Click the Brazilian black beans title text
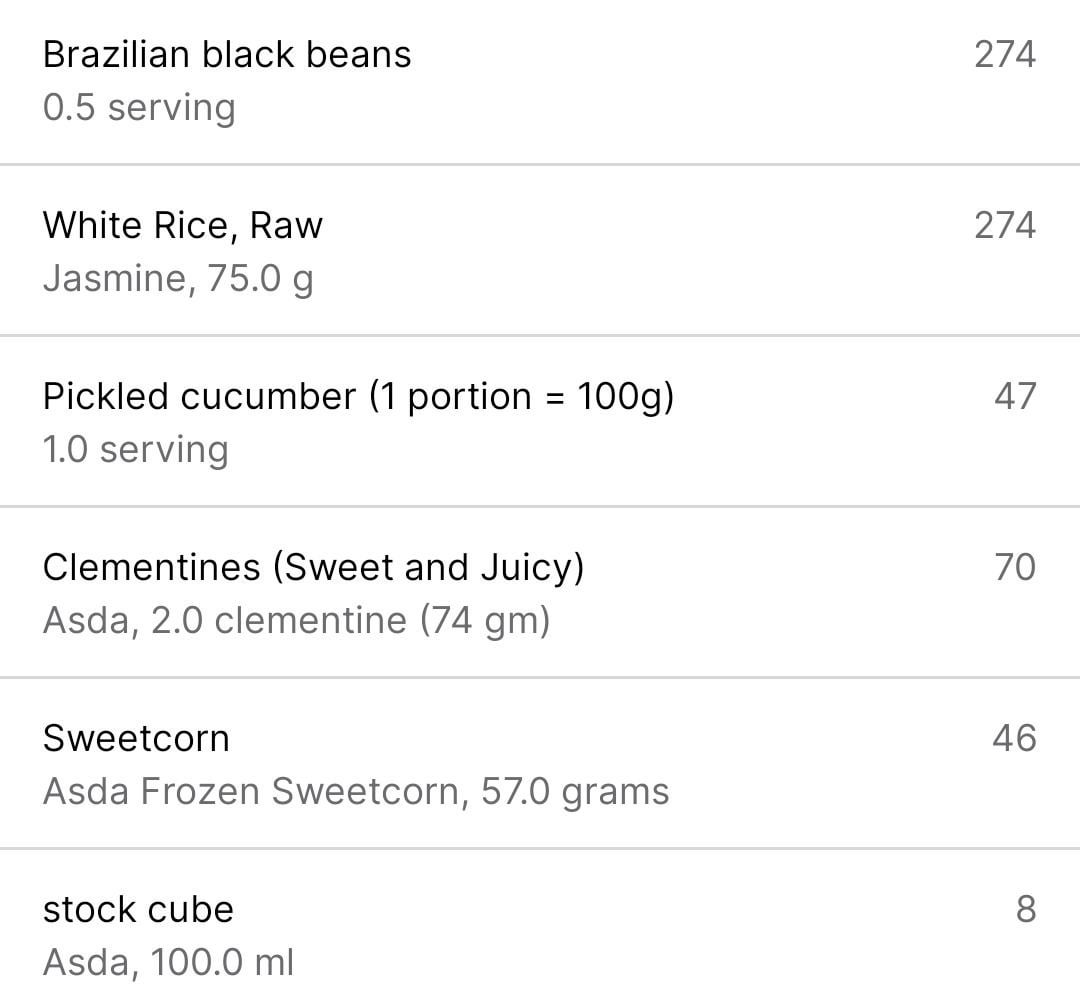This screenshot has height=1006, width=1080. [x=227, y=54]
